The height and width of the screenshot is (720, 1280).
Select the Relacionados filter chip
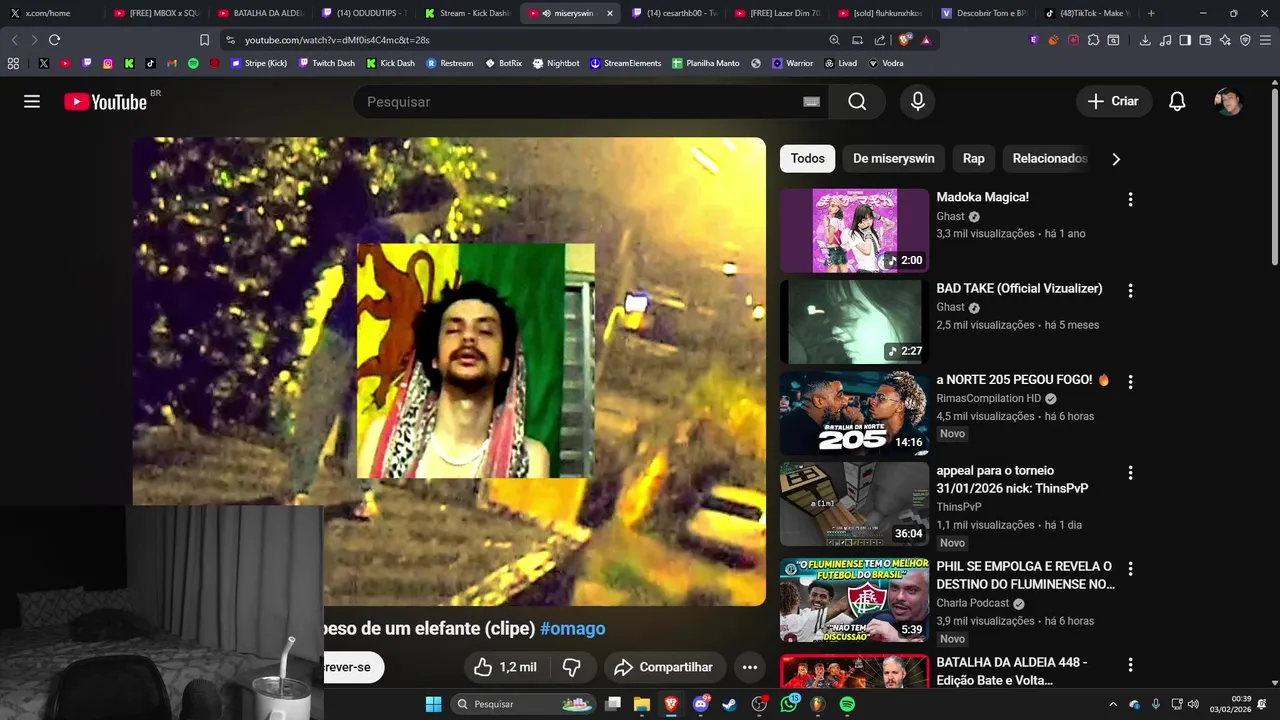click(1049, 158)
